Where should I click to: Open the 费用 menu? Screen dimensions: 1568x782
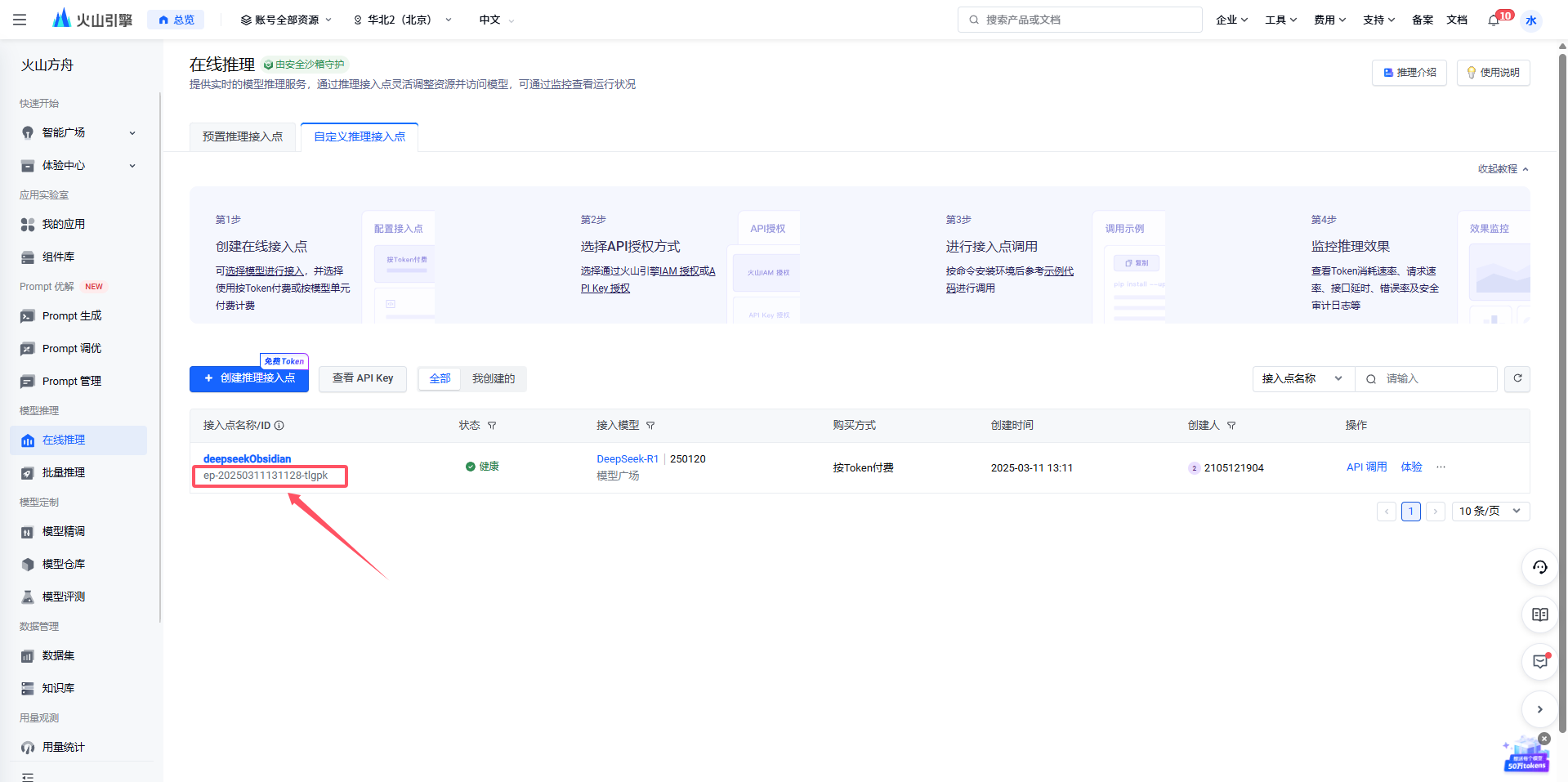coord(1329,20)
